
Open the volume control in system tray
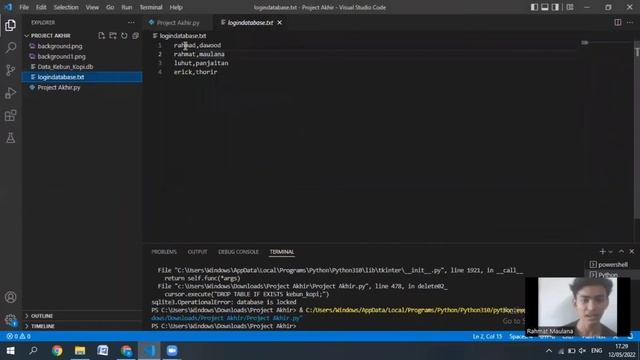582,351
